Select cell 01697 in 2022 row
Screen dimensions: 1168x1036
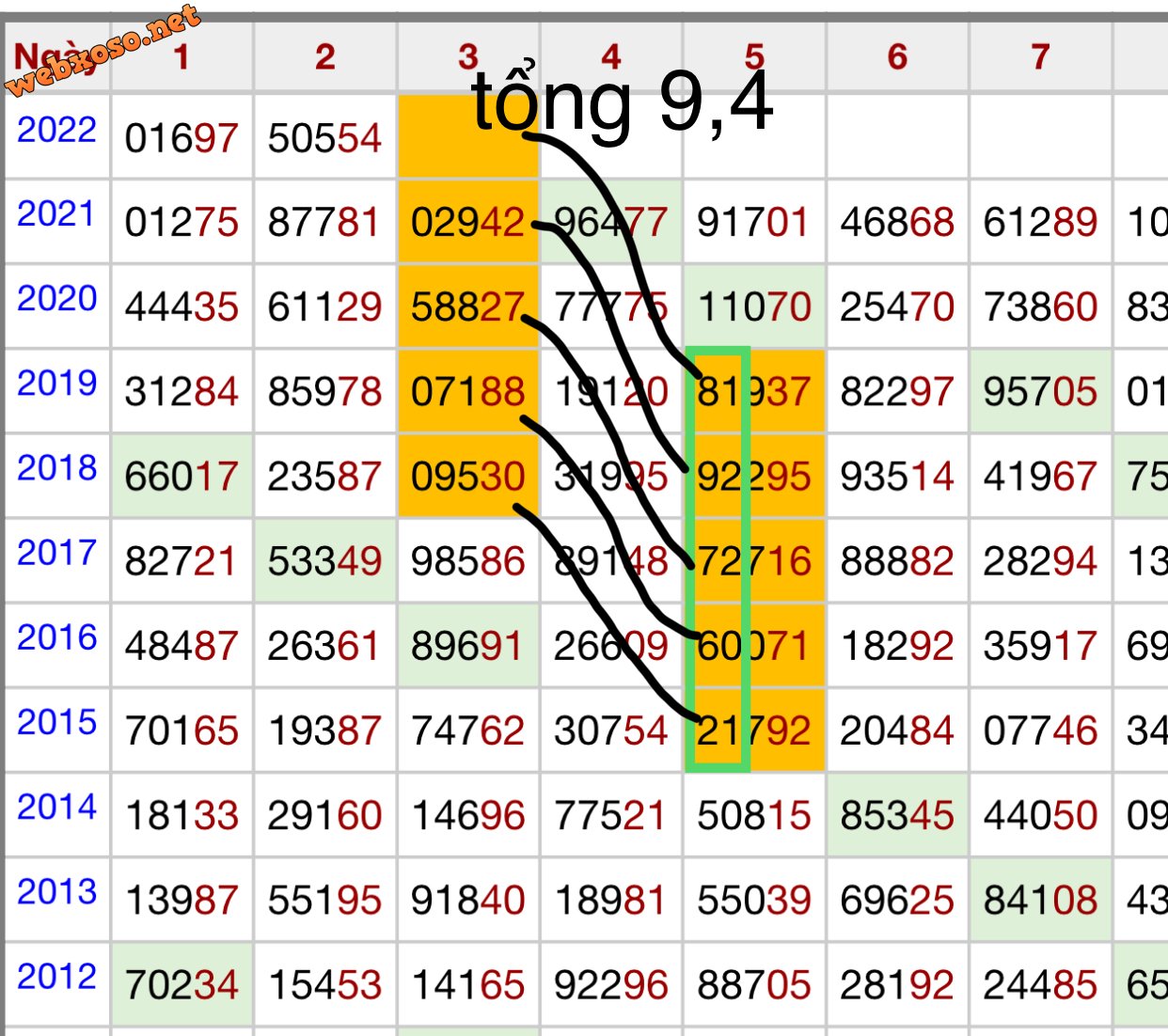[x=182, y=138]
